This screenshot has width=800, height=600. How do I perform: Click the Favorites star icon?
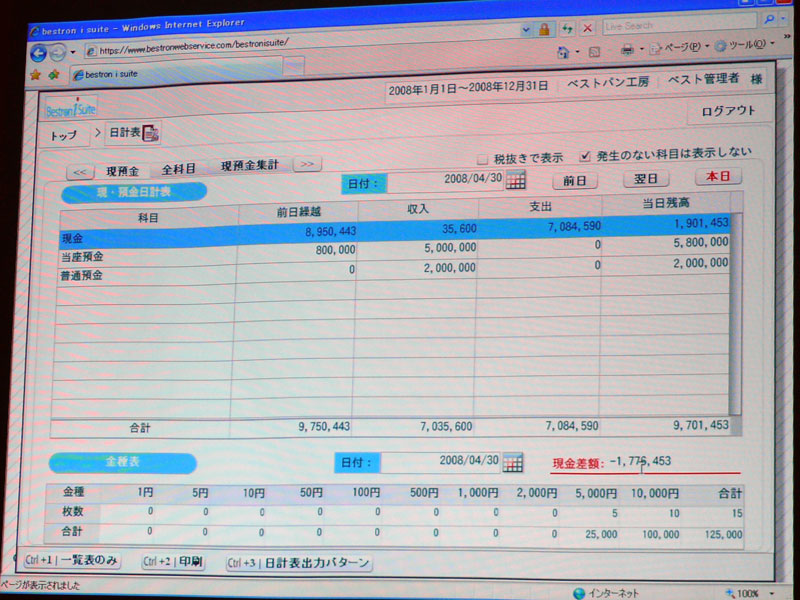click(x=35, y=75)
